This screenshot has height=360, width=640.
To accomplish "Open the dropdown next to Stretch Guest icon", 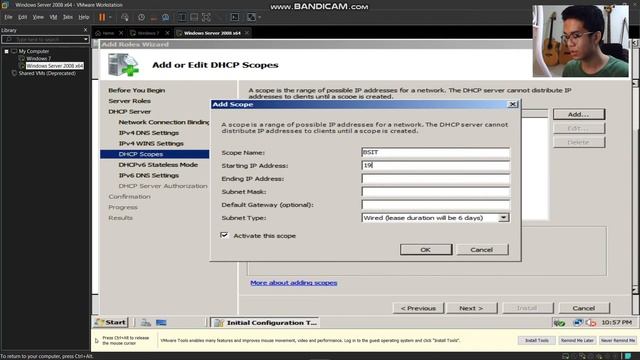I will (260, 17).
